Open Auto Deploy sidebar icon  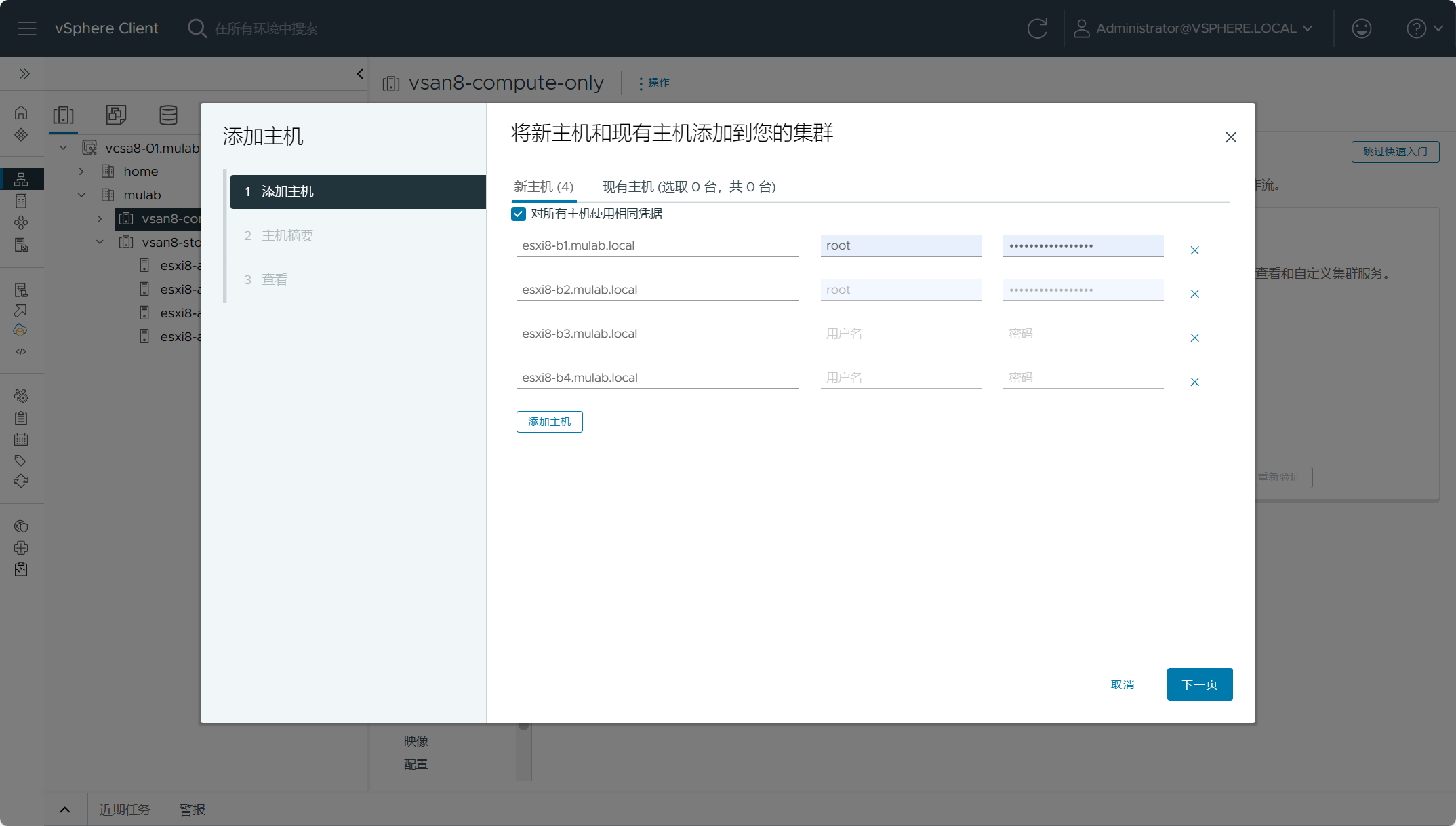coord(21,311)
